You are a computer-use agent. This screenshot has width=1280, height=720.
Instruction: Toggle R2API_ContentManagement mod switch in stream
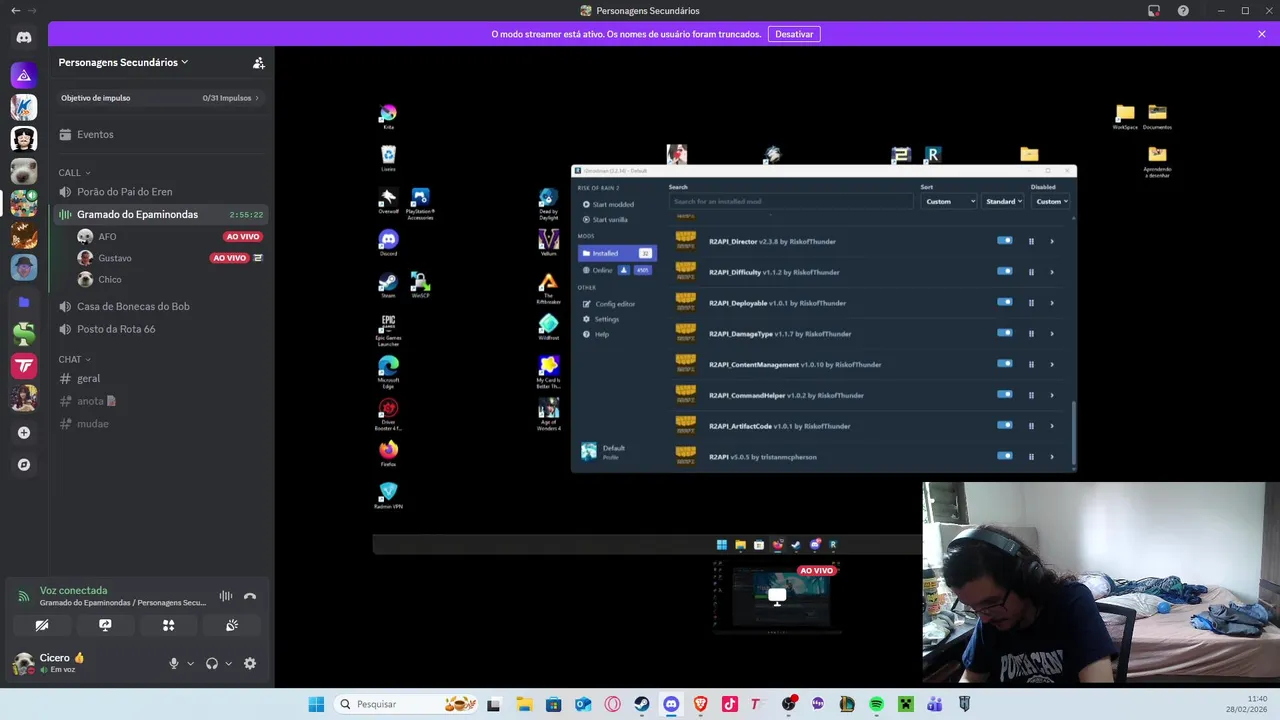click(x=1005, y=364)
